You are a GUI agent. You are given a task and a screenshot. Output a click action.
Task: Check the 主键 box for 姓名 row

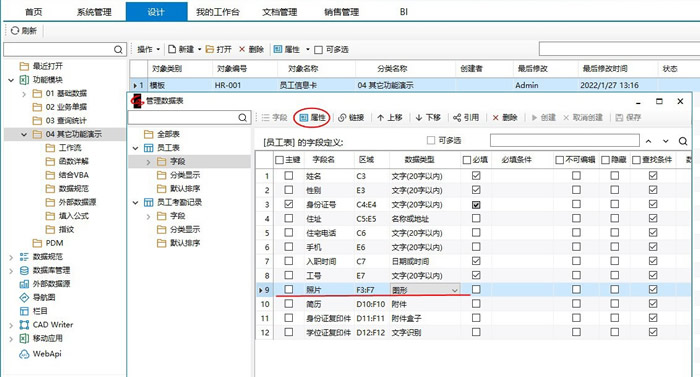[289, 176]
